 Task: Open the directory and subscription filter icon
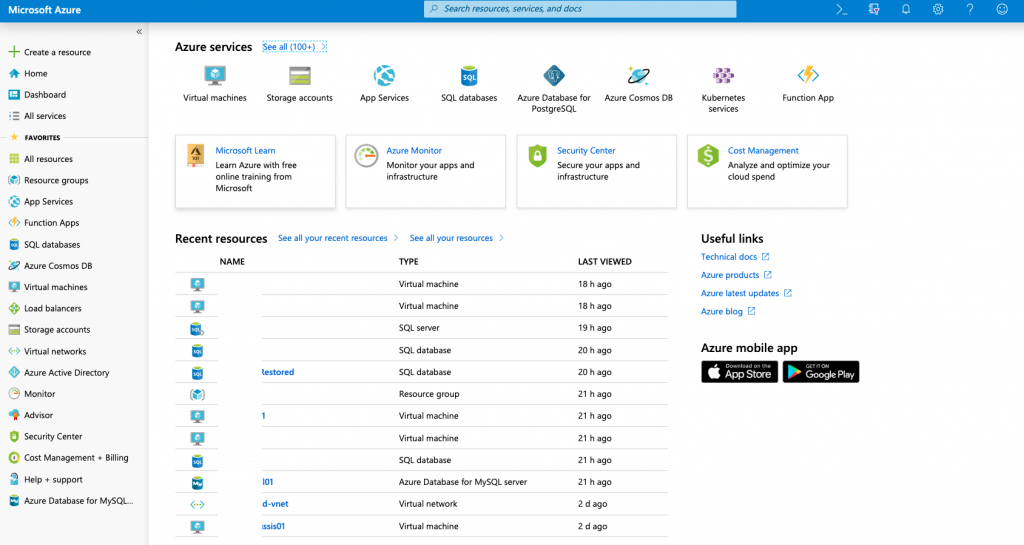(x=874, y=9)
